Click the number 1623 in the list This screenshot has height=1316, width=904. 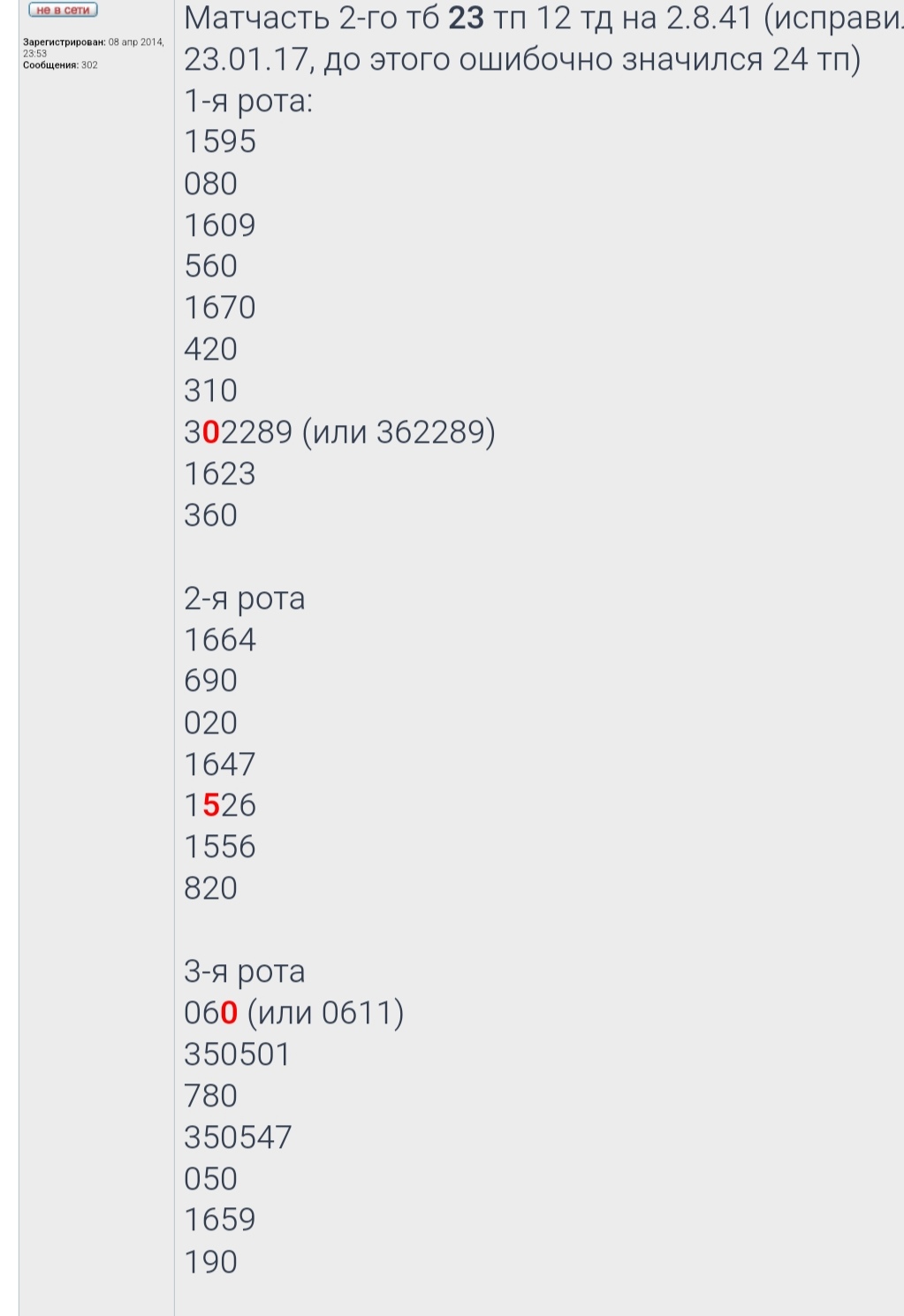tap(220, 474)
